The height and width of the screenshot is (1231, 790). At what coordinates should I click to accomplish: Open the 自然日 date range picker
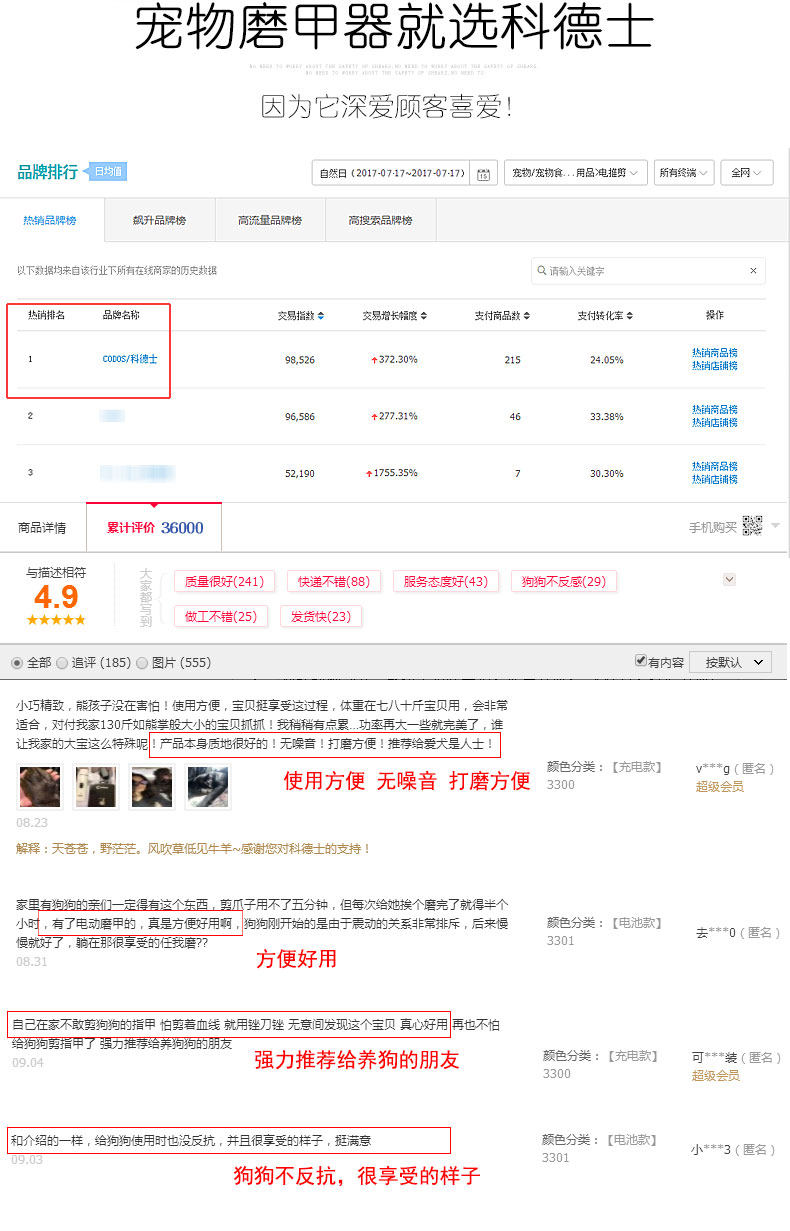404,173
